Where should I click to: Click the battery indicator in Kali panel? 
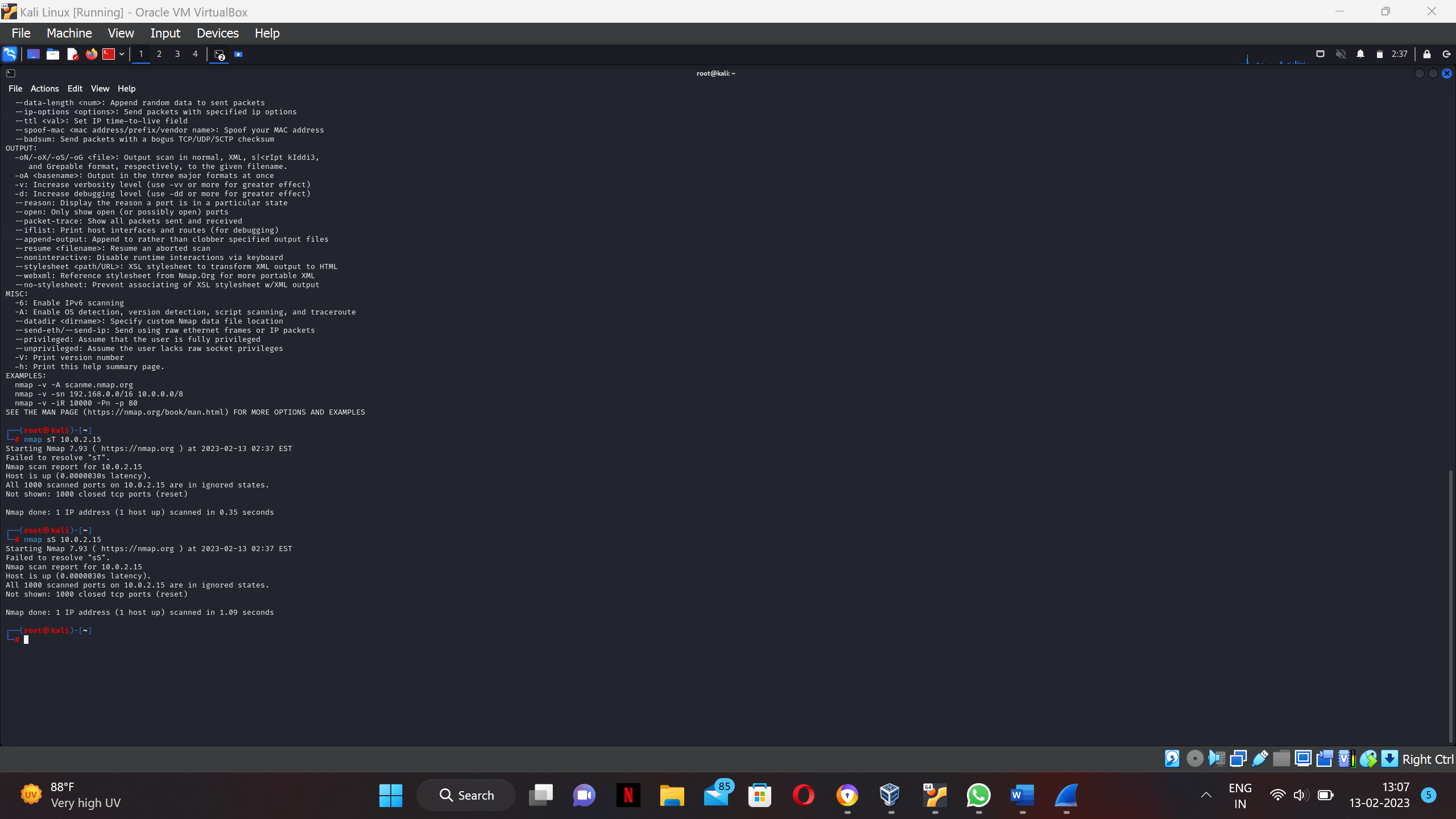(x=1379, y=54)
